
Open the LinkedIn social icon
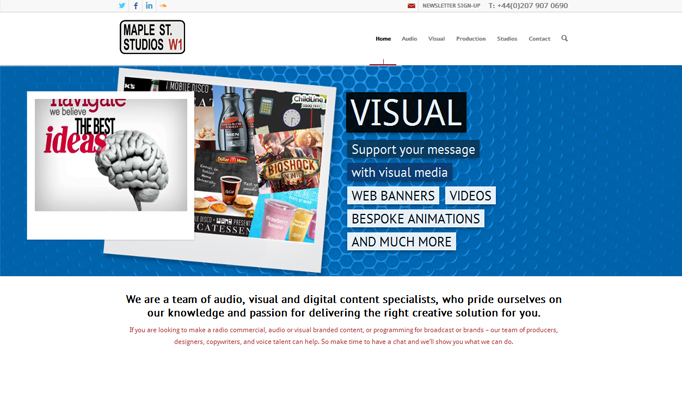click(x=149, y=6)
